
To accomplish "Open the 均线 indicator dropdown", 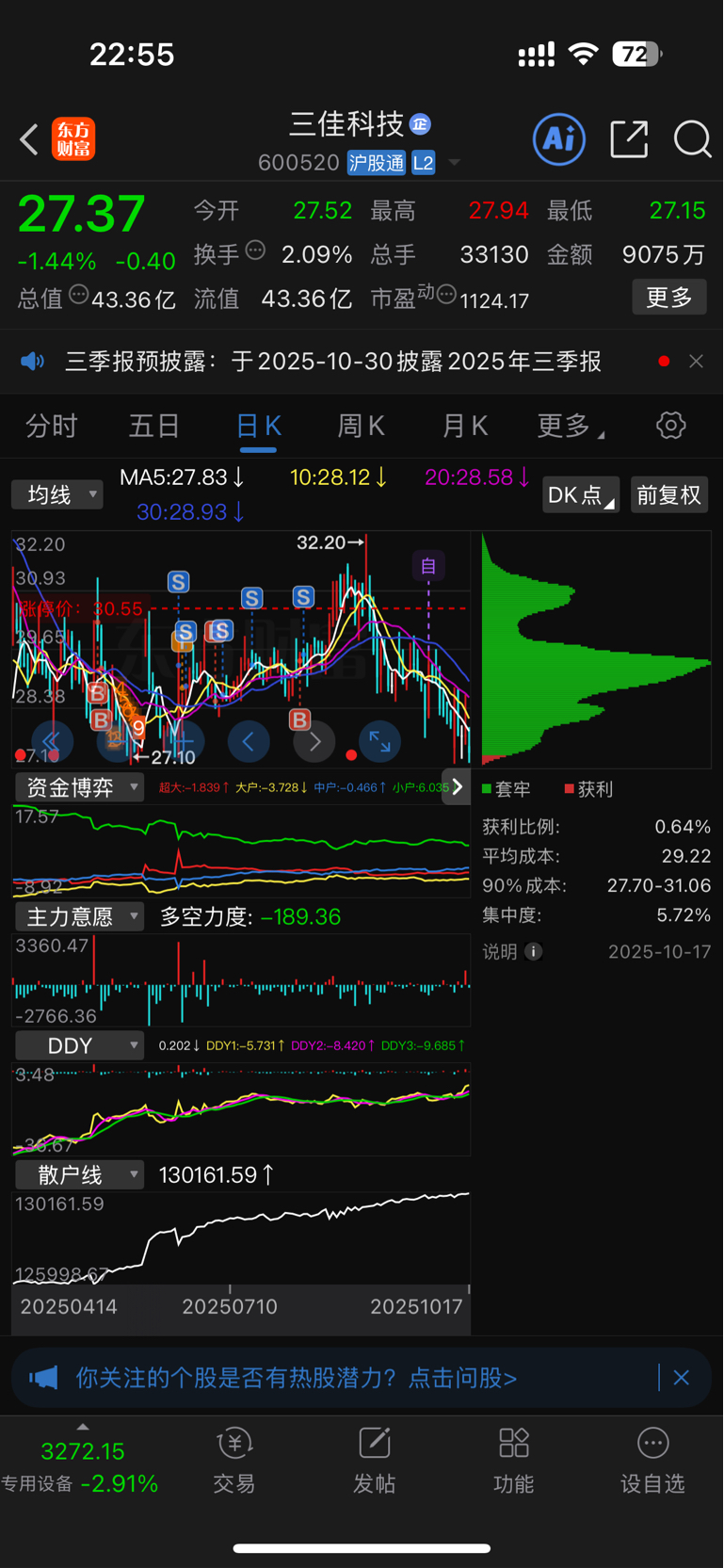I will pos(57,494).
